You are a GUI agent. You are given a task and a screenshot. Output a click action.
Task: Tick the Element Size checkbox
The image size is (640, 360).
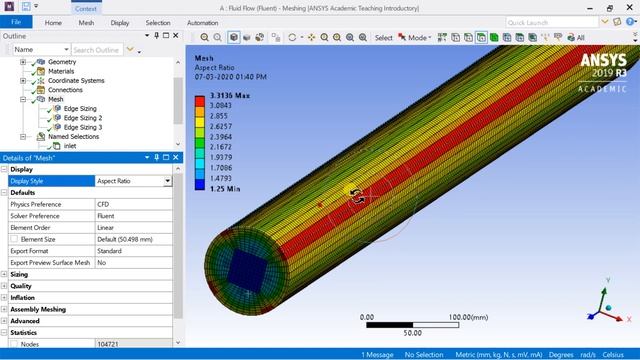14,239
